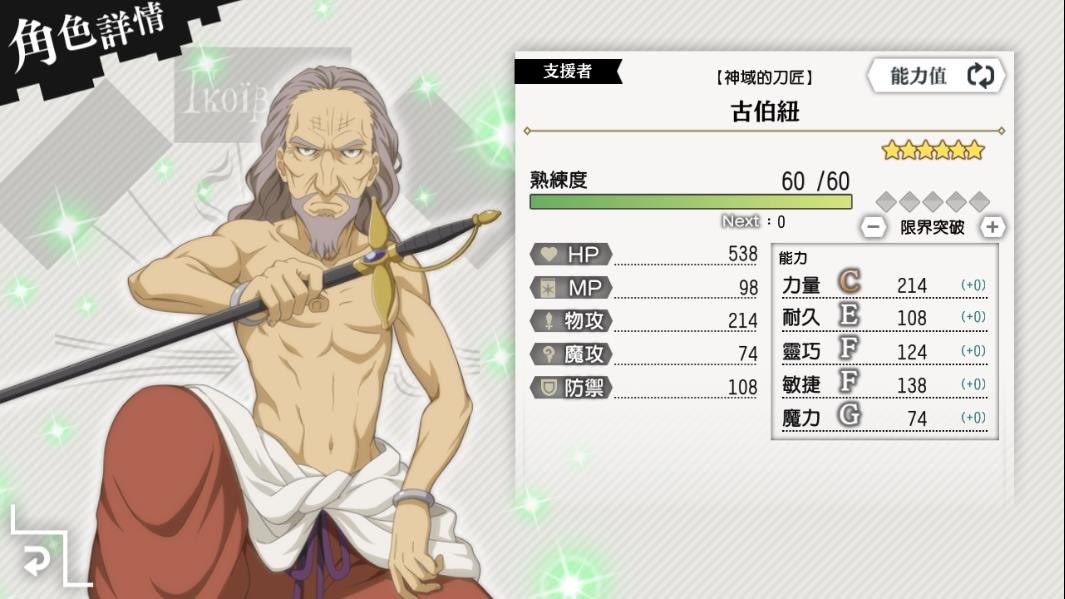
Task: Click the circular swap arrows icon
Action: coord(980,75)
